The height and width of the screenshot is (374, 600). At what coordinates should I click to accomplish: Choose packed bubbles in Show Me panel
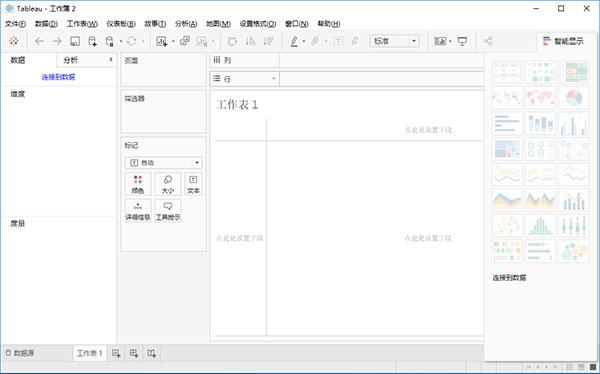coord(574,251)
